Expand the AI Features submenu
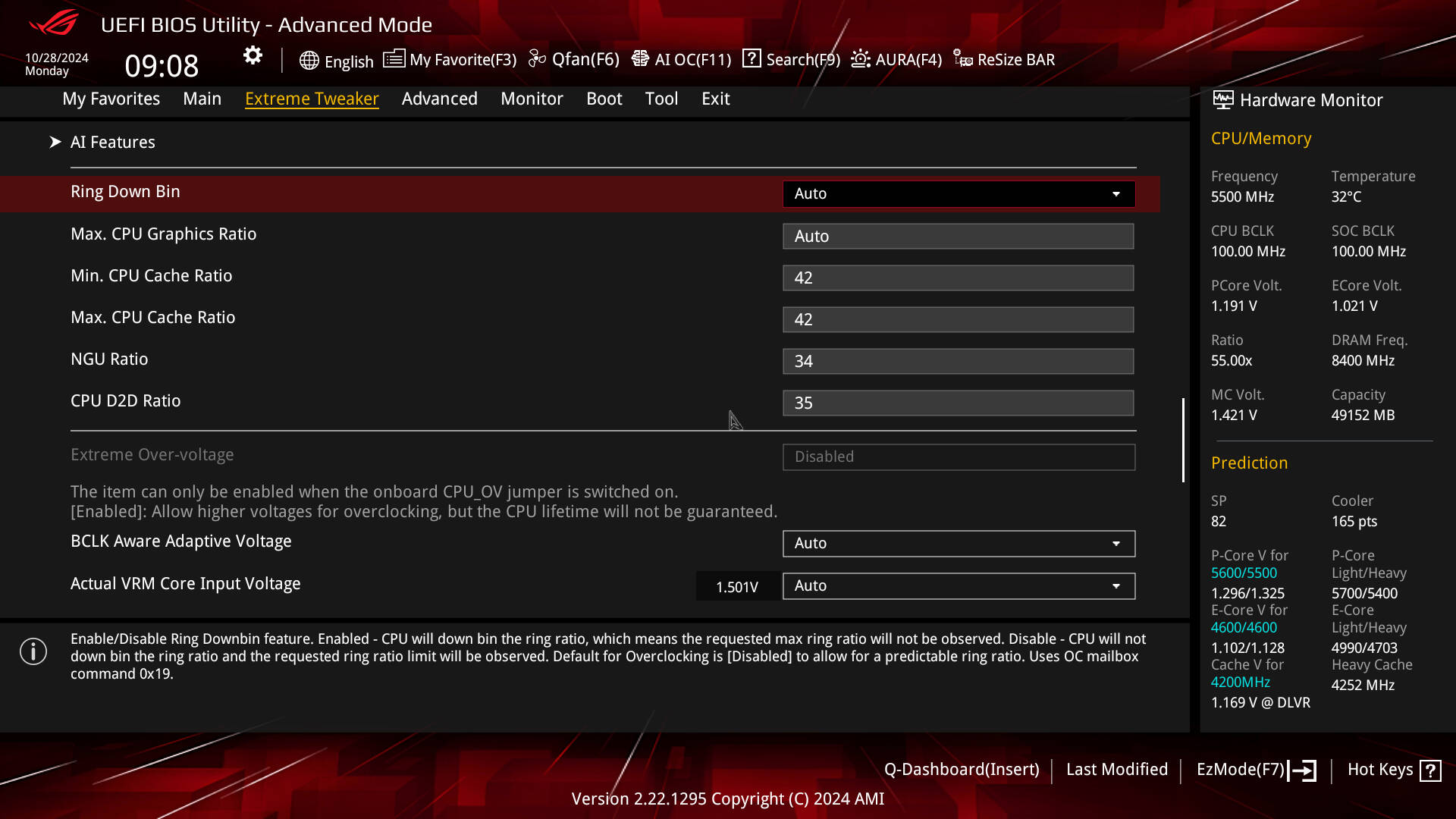This screenshot has height=819, width=1456. pyautogui.click(x=112, y=143)
